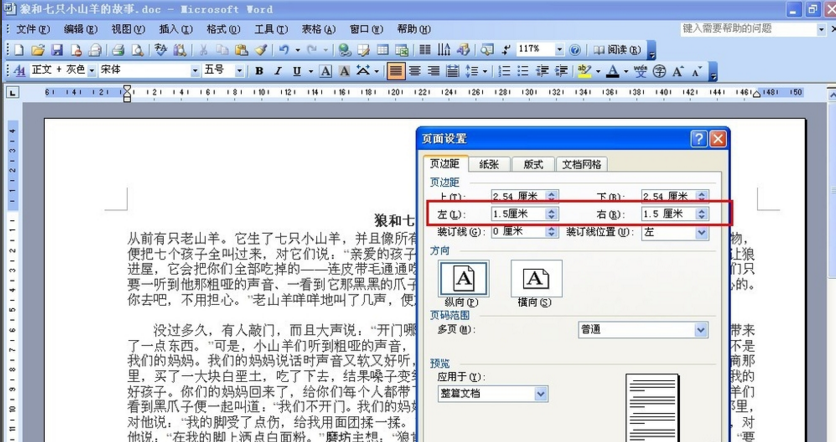Run the spelling and grammar check
Viewport: 836px width, 442px height.
tap(160, 50)
